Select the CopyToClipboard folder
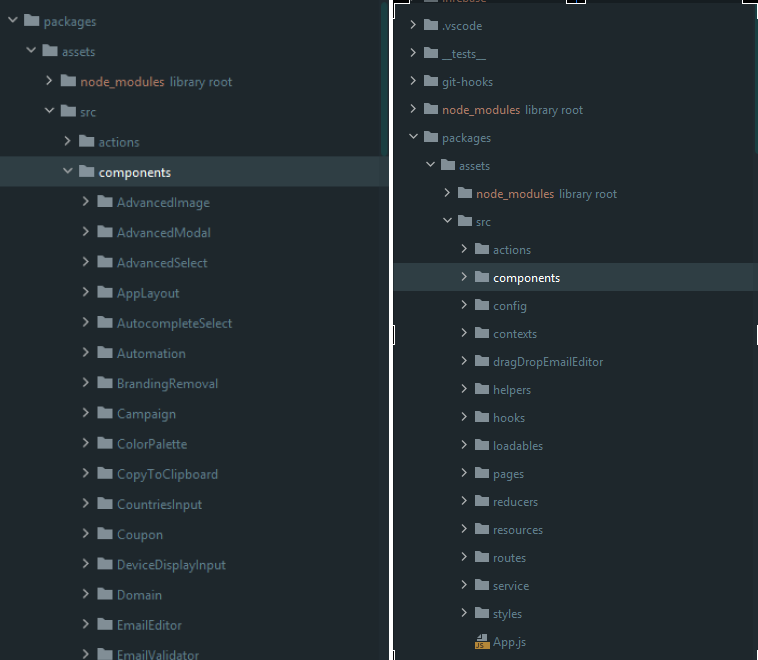 (x=167, y=474)
